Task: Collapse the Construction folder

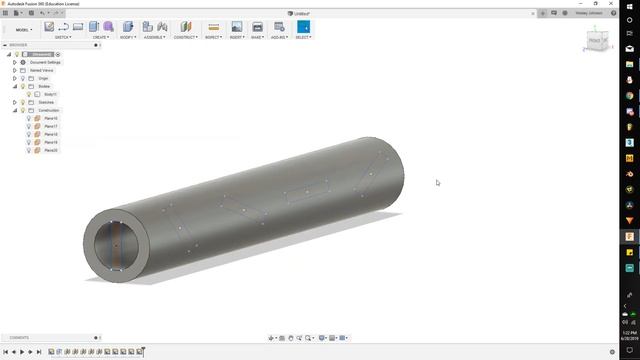Action: (x=15, y=110)
